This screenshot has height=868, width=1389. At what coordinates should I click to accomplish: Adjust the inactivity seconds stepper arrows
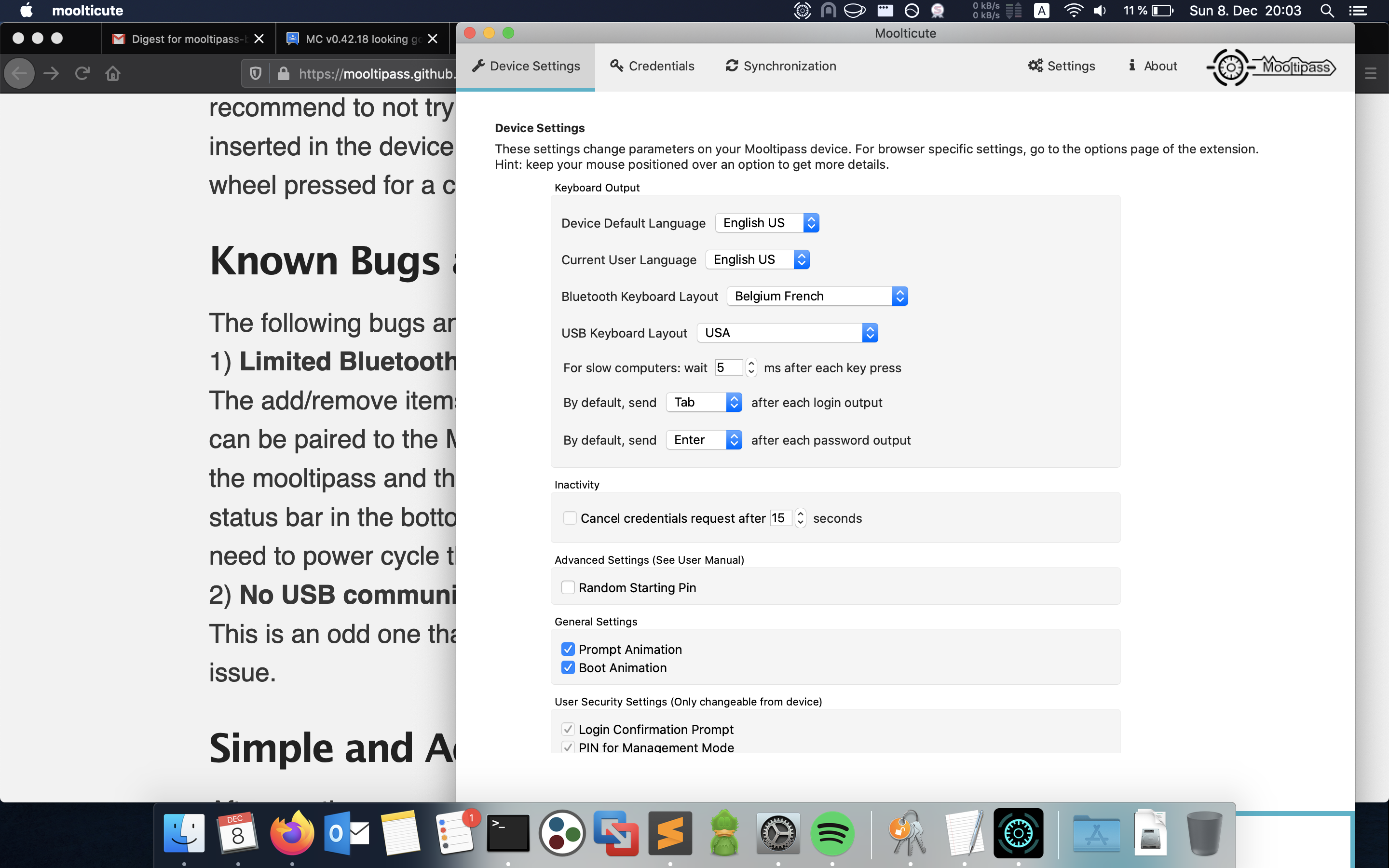point(801,518)
